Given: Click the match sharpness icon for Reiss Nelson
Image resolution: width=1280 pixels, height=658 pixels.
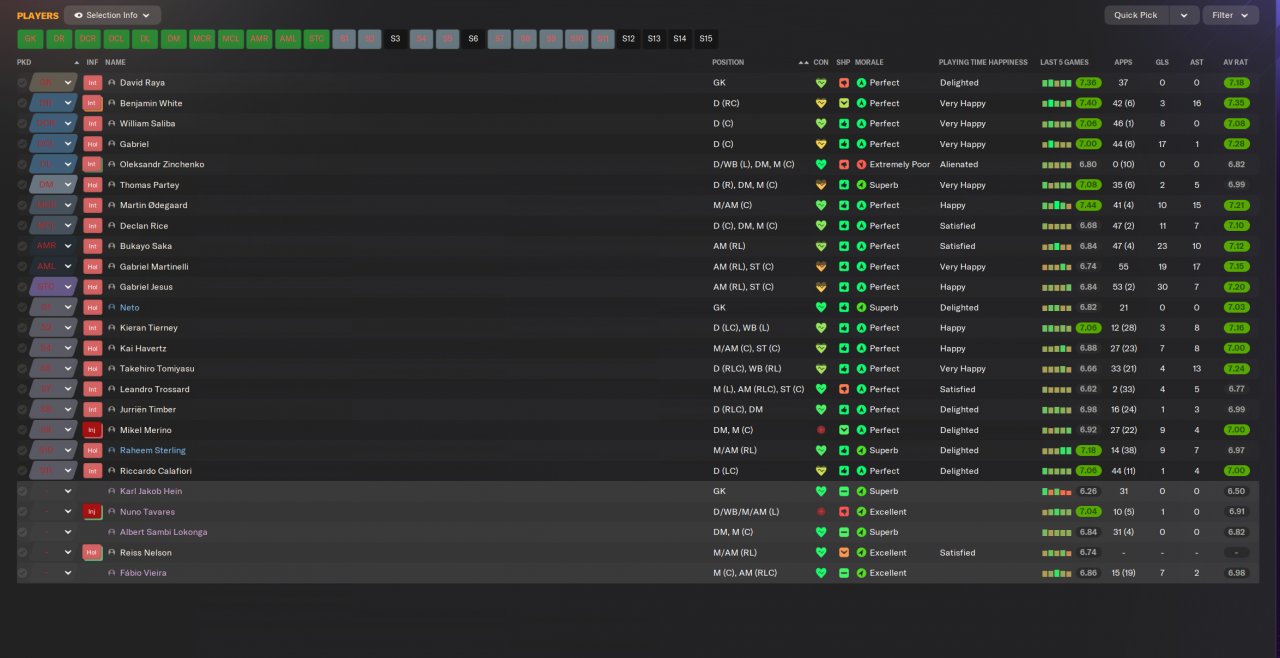Looking at the screenshot, I should [844, 552].
